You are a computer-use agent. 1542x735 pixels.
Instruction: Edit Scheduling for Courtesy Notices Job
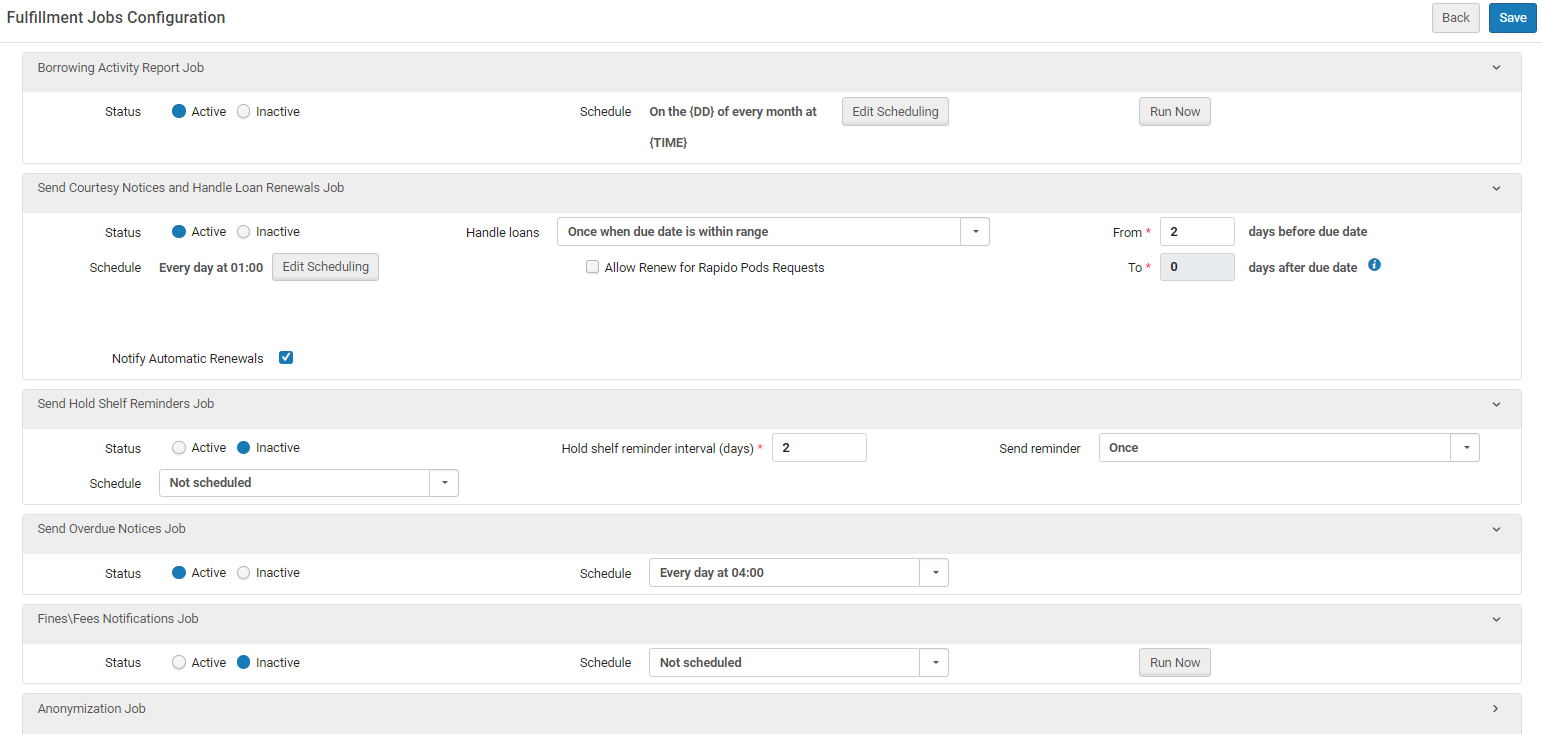click(x=326, y=267)
